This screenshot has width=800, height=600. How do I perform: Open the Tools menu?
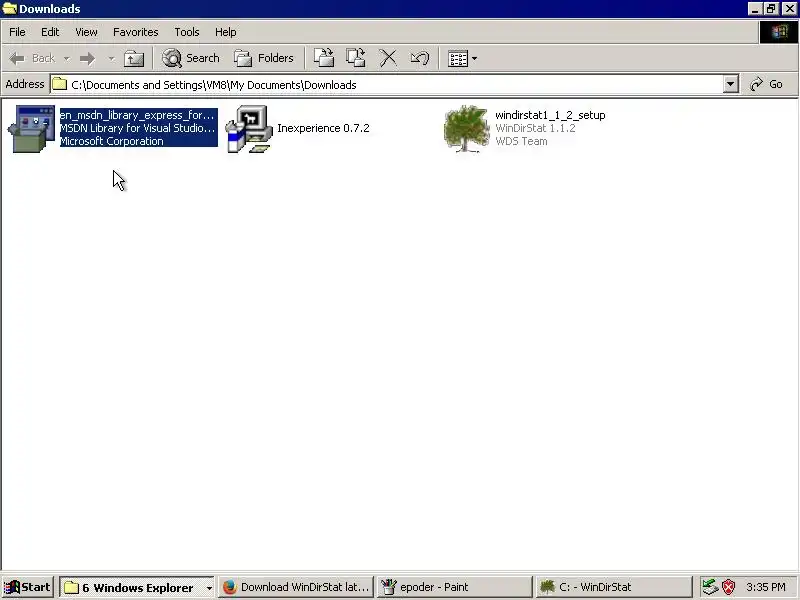pyautogui.click(x=187, y=32)
